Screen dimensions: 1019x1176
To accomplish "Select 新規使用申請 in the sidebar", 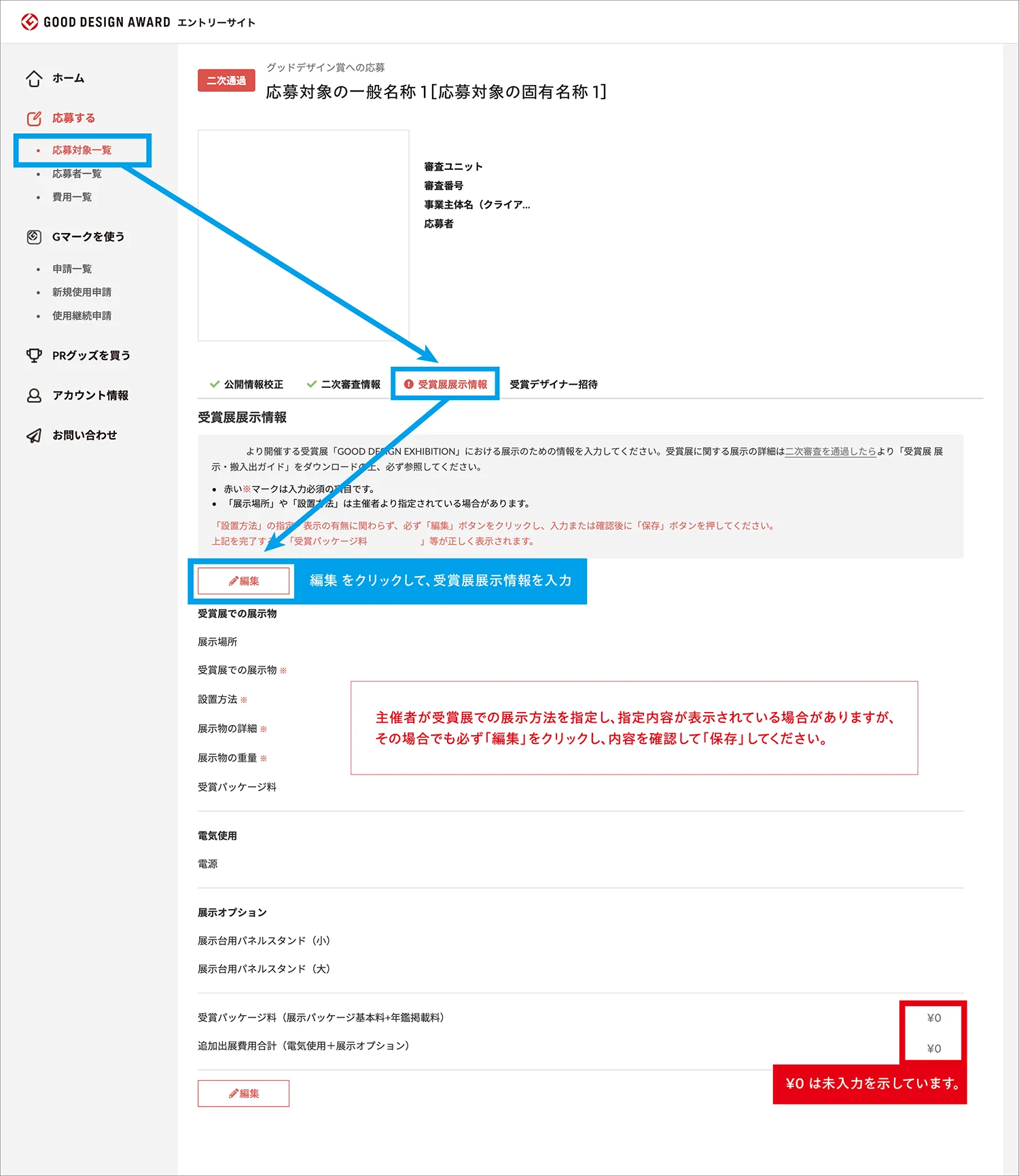I will tap(82, 292).
